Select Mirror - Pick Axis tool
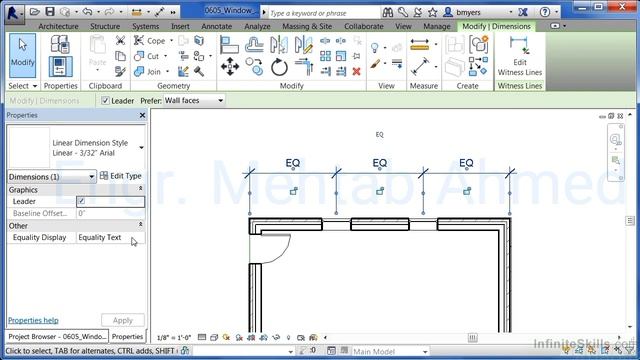This screenshot has width=640, height=360. tap(279, 45)
